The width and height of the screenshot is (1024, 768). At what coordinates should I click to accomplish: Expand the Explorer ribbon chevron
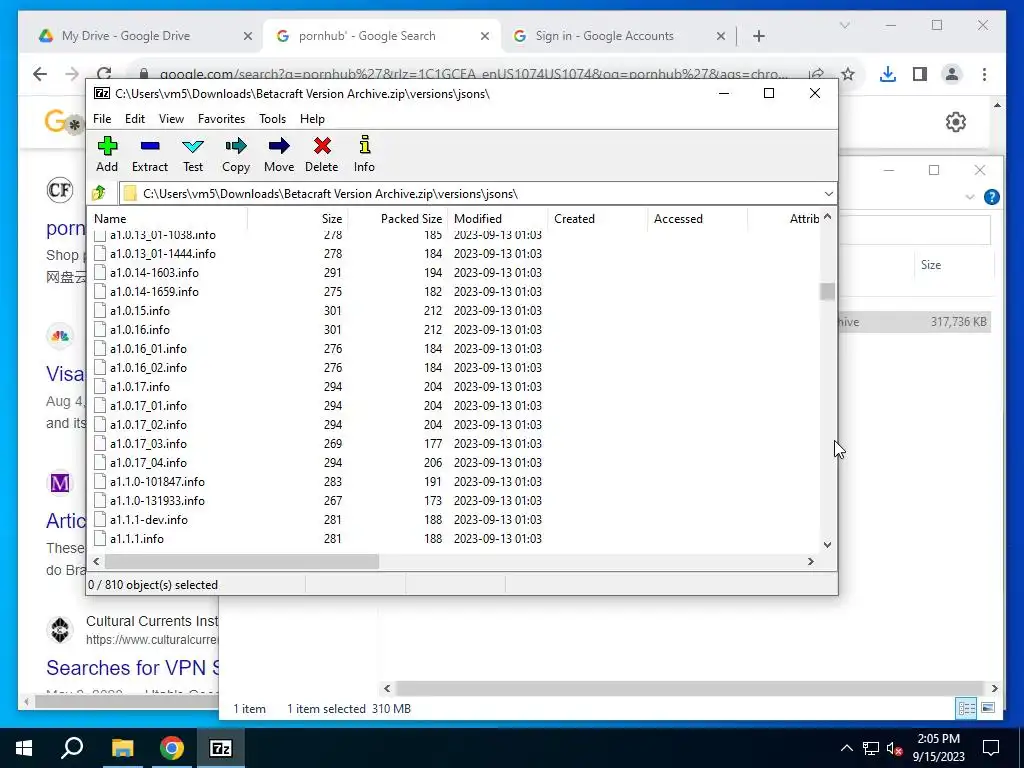pyautogui.click(x=970, y=197)
